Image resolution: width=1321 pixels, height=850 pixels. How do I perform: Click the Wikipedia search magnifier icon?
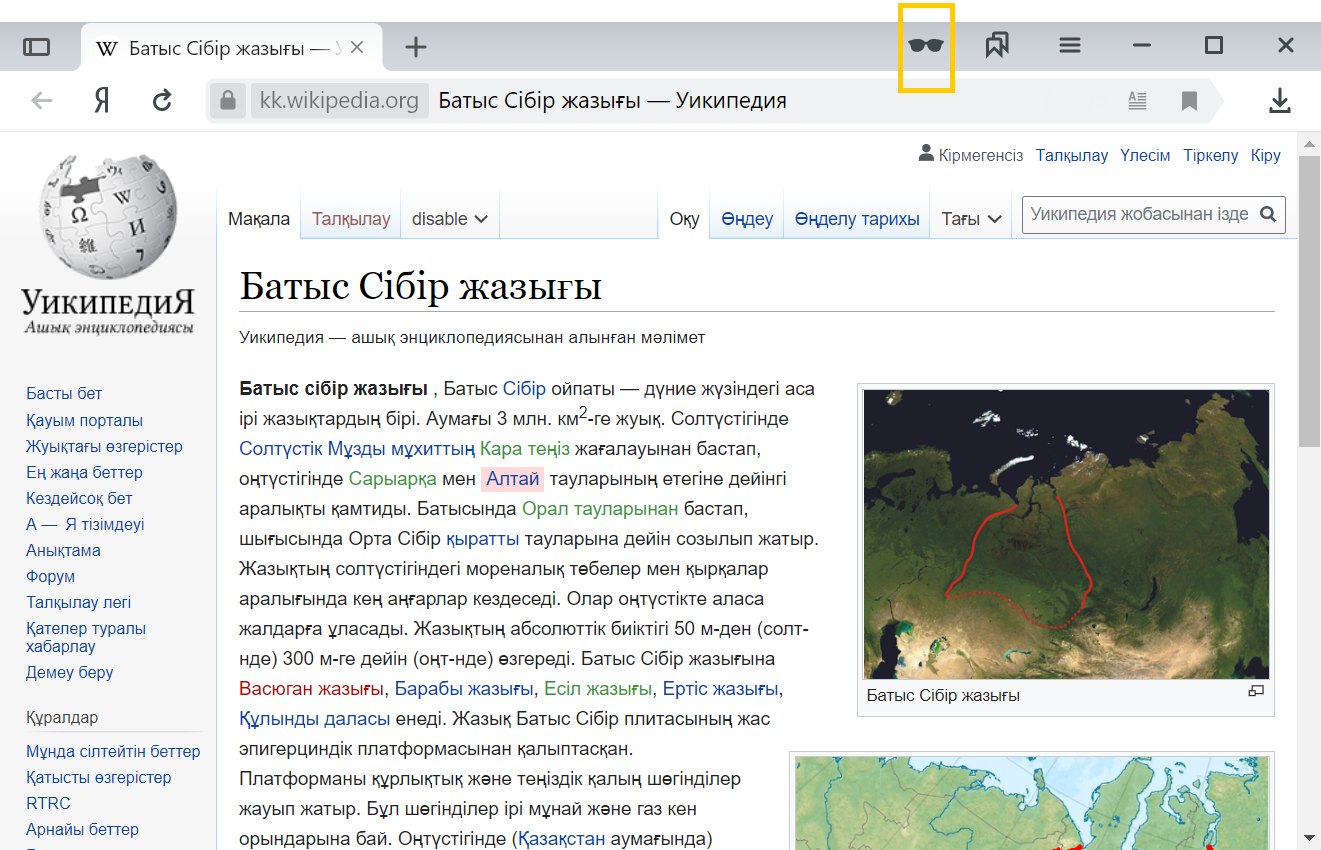coord(1268,214)
